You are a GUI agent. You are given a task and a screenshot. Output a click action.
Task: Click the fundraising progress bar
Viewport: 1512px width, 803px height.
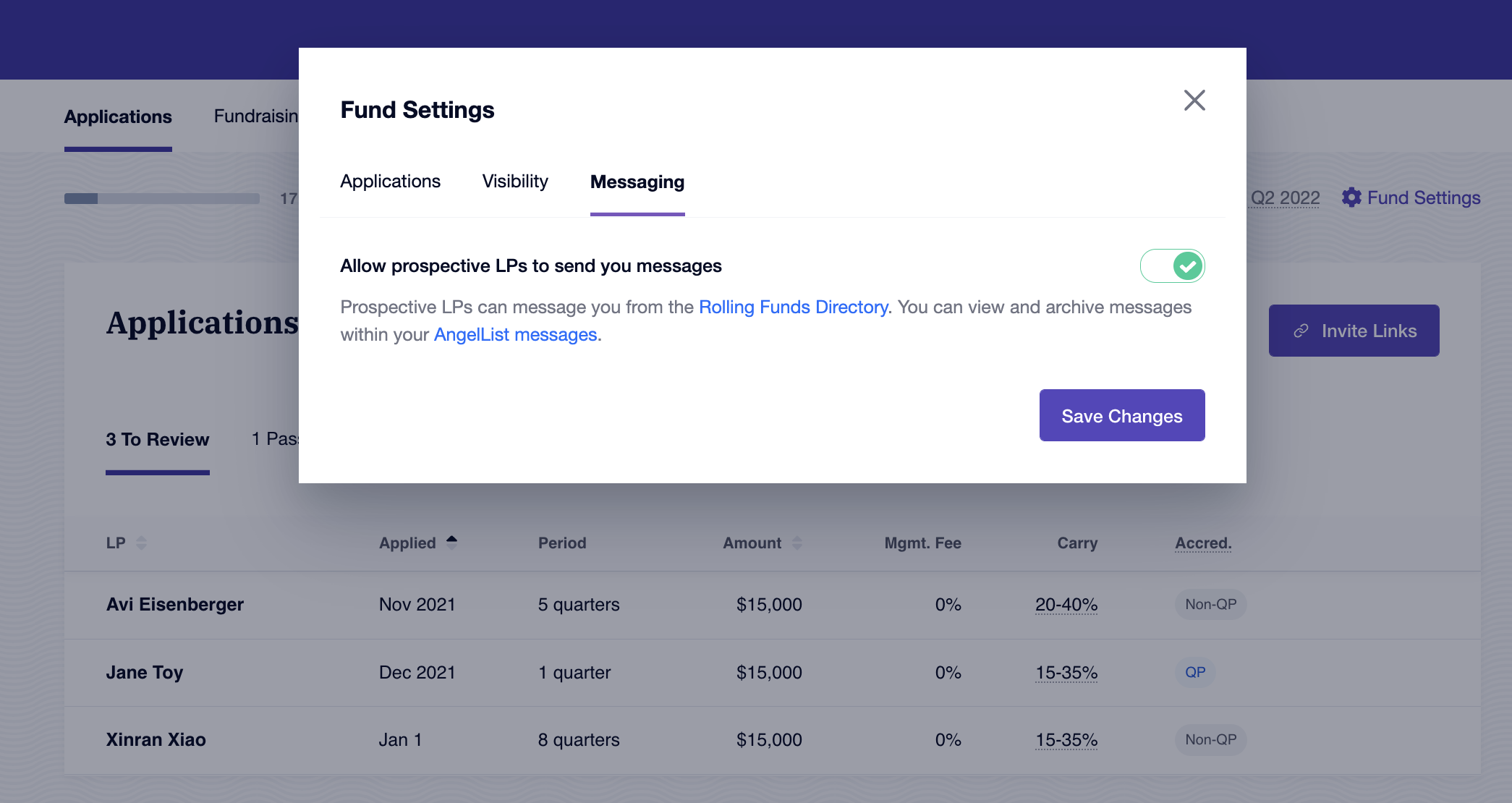[162, 198]
